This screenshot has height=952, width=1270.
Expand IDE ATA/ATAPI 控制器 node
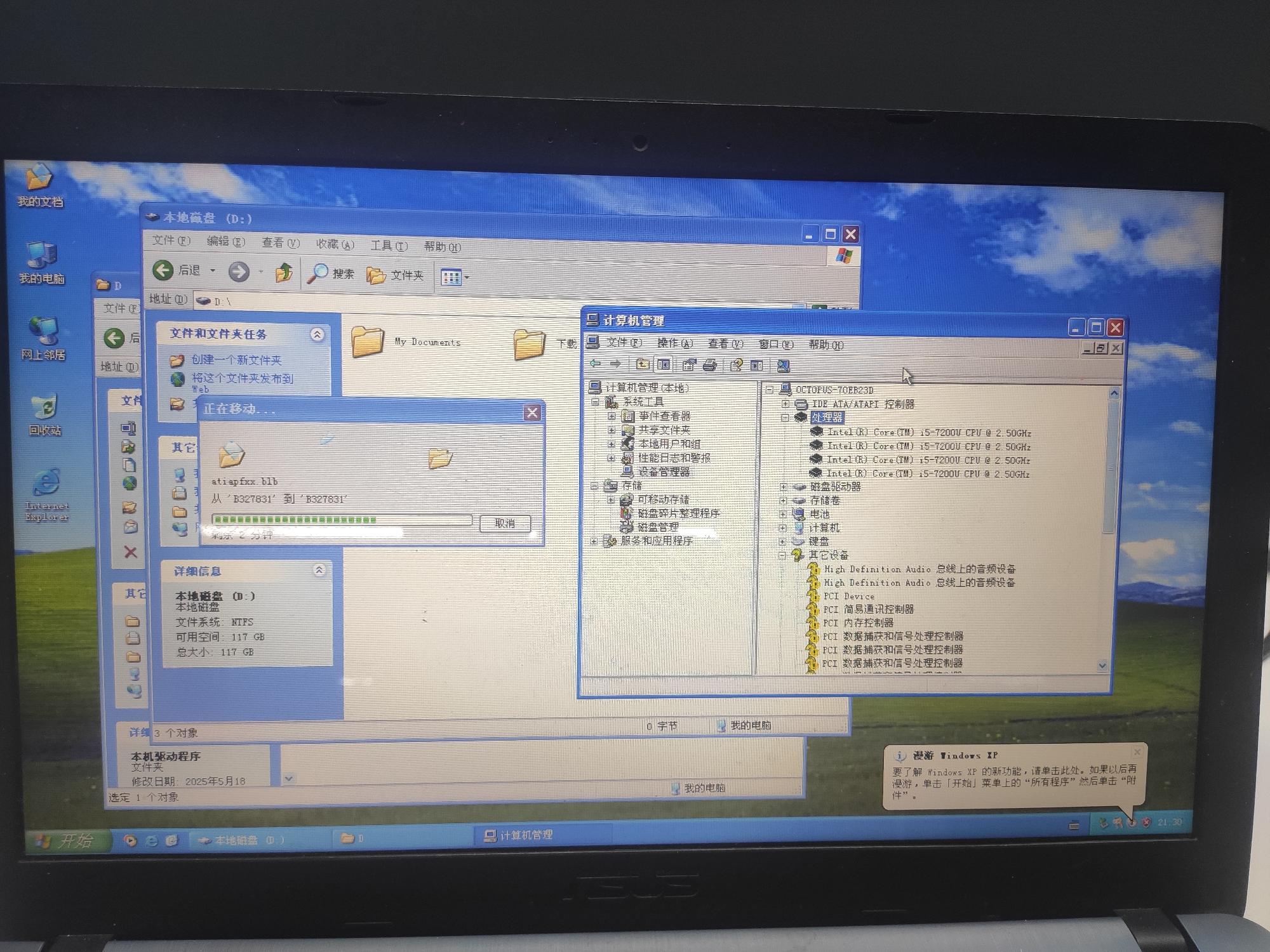785,404
